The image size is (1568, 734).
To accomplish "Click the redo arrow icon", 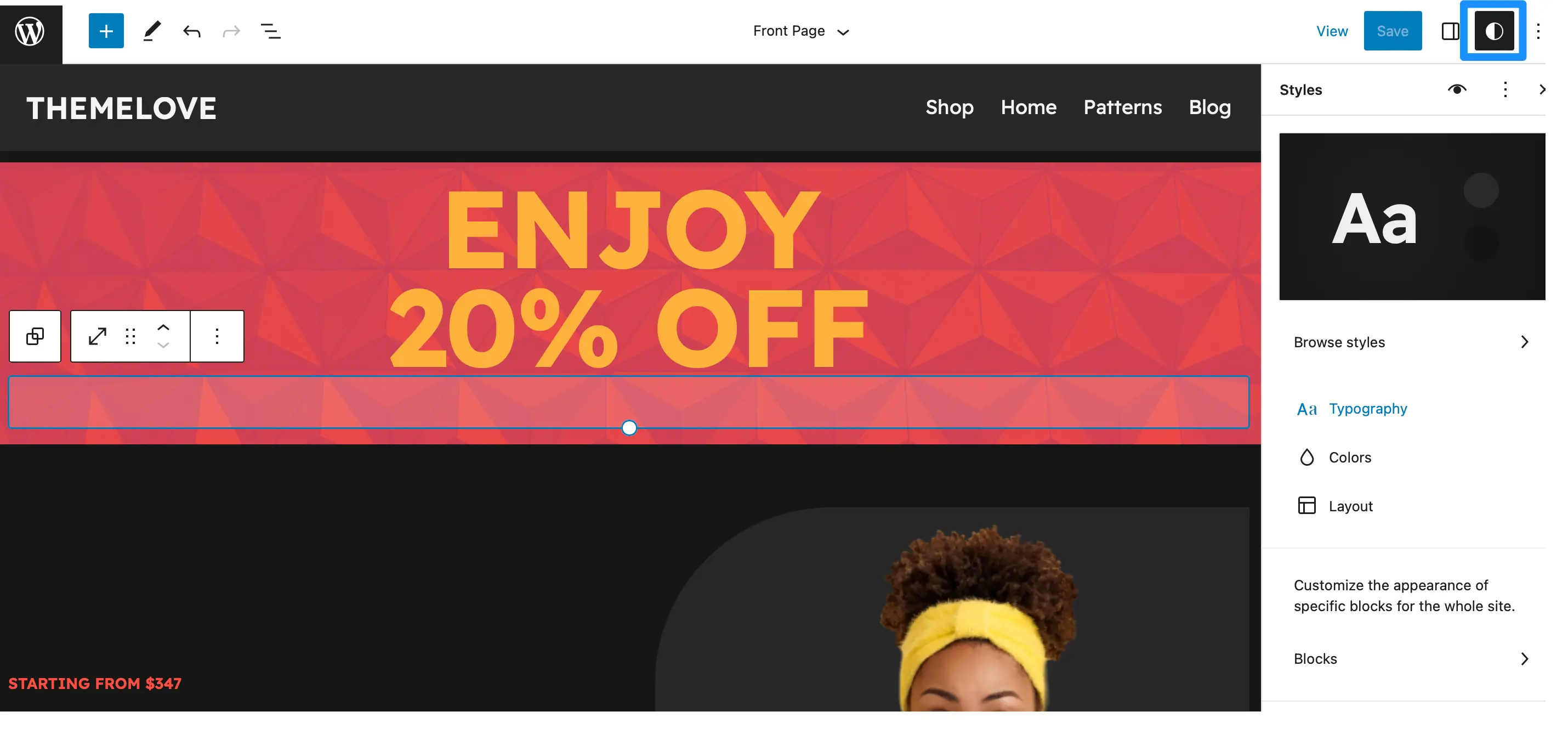I will (x=230, y=30).
